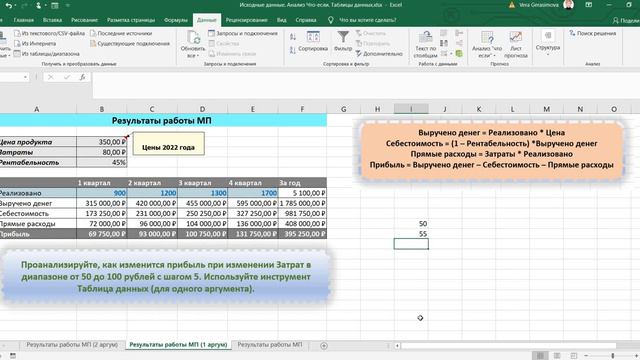Select cell with product price 350,00 ₽
This screenshot has height=360, width=640.
coord(102,142)
